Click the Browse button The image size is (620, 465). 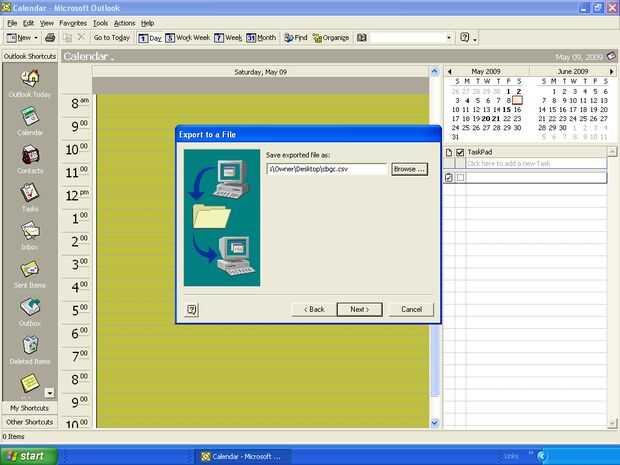(409, 169)
